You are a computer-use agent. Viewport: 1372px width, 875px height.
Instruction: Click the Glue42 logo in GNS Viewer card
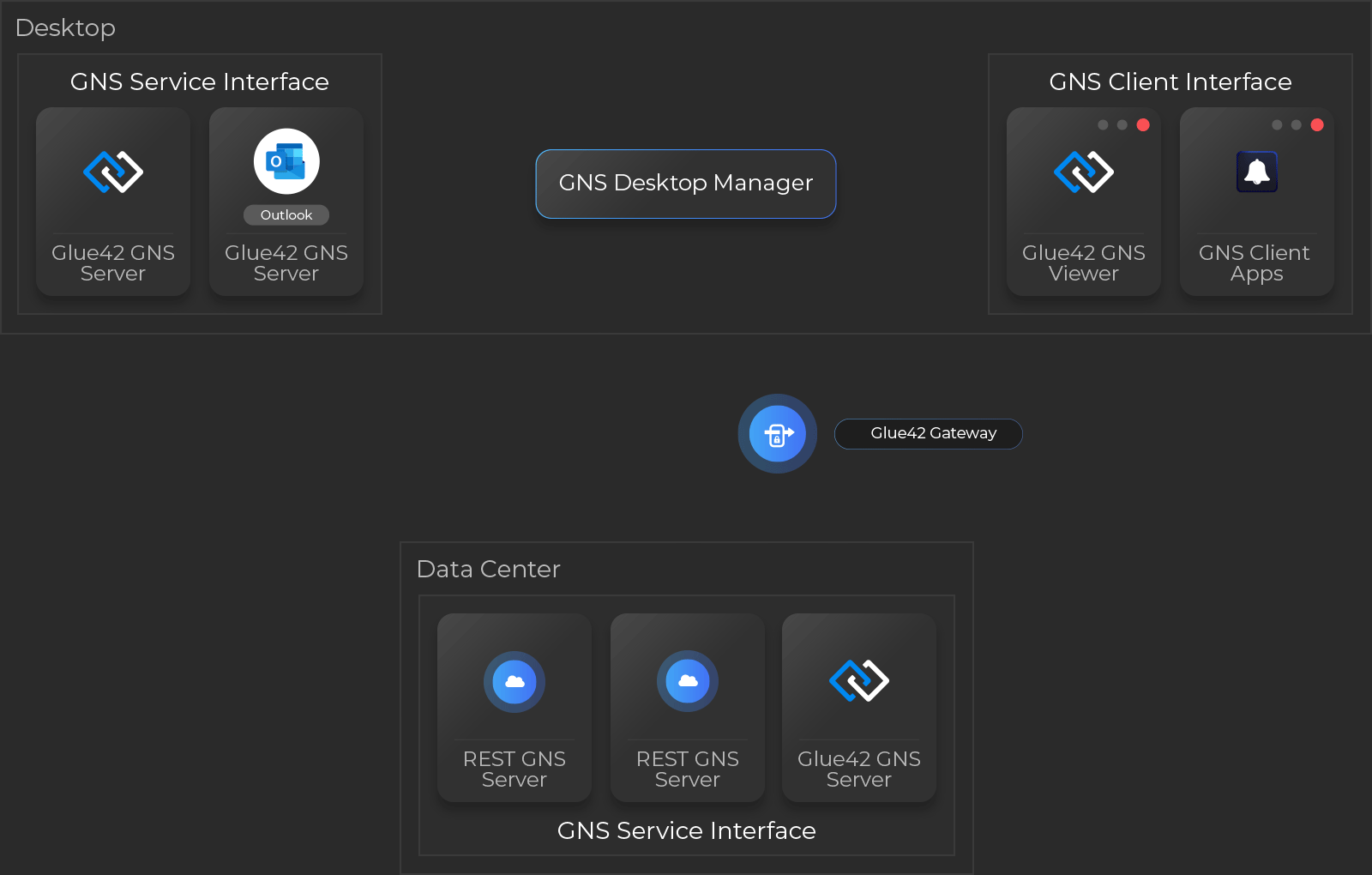pyautogui.click(x=1084, y=172)
